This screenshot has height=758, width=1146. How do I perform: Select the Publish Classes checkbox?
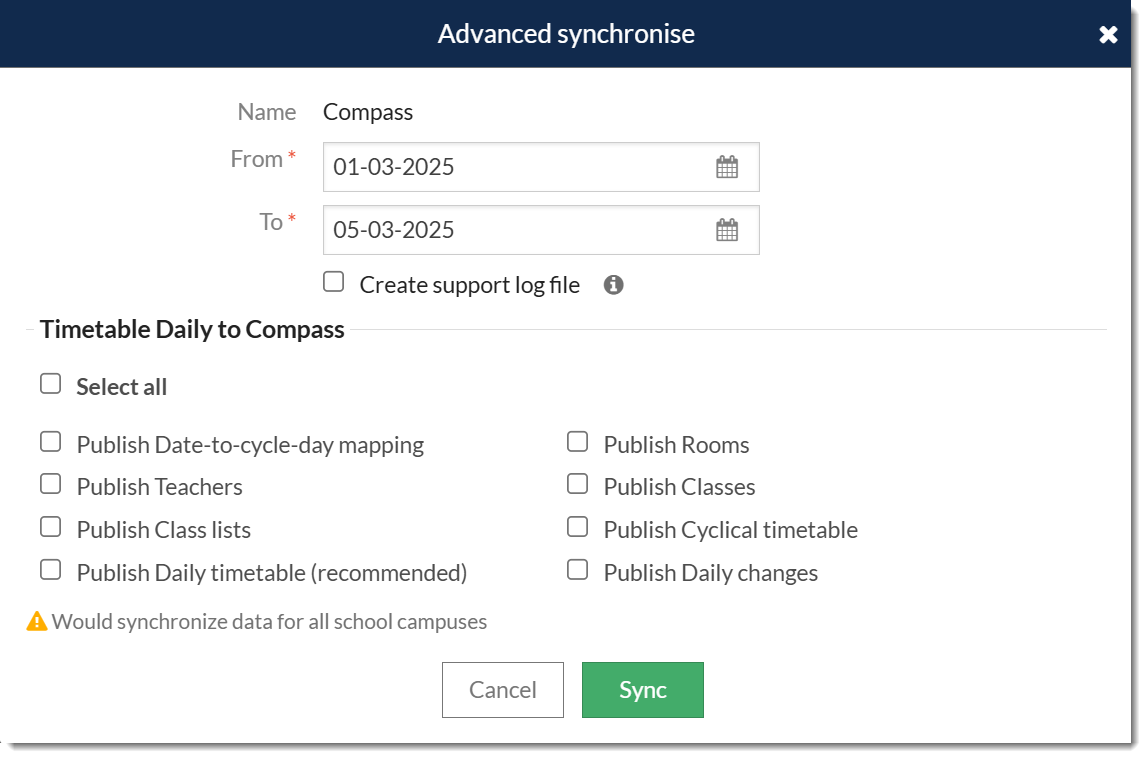click(x=577, y=484)
